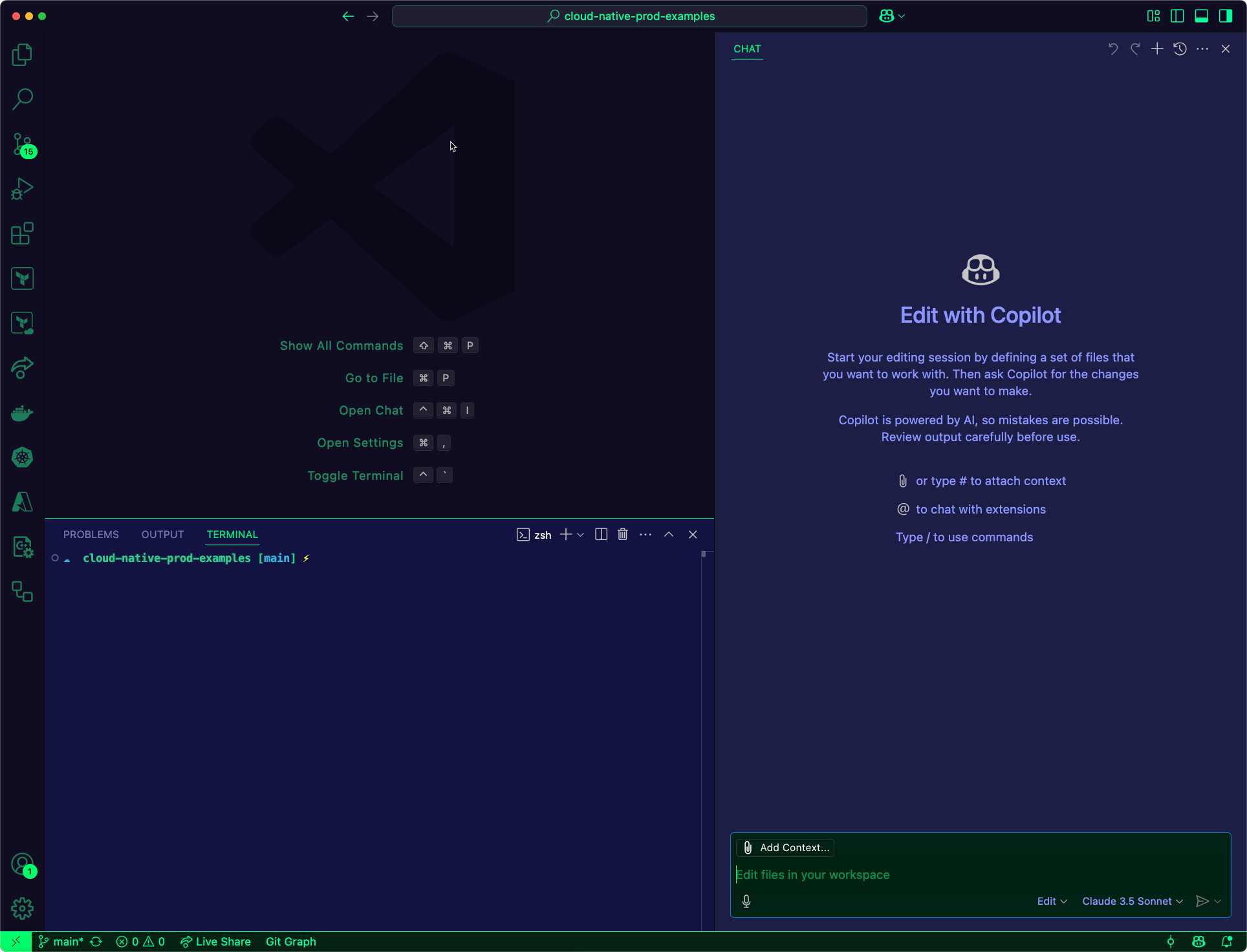Open Source Control view with 15 changes
The height and width of the screenshot is (952, 1247).
point(23,144)
